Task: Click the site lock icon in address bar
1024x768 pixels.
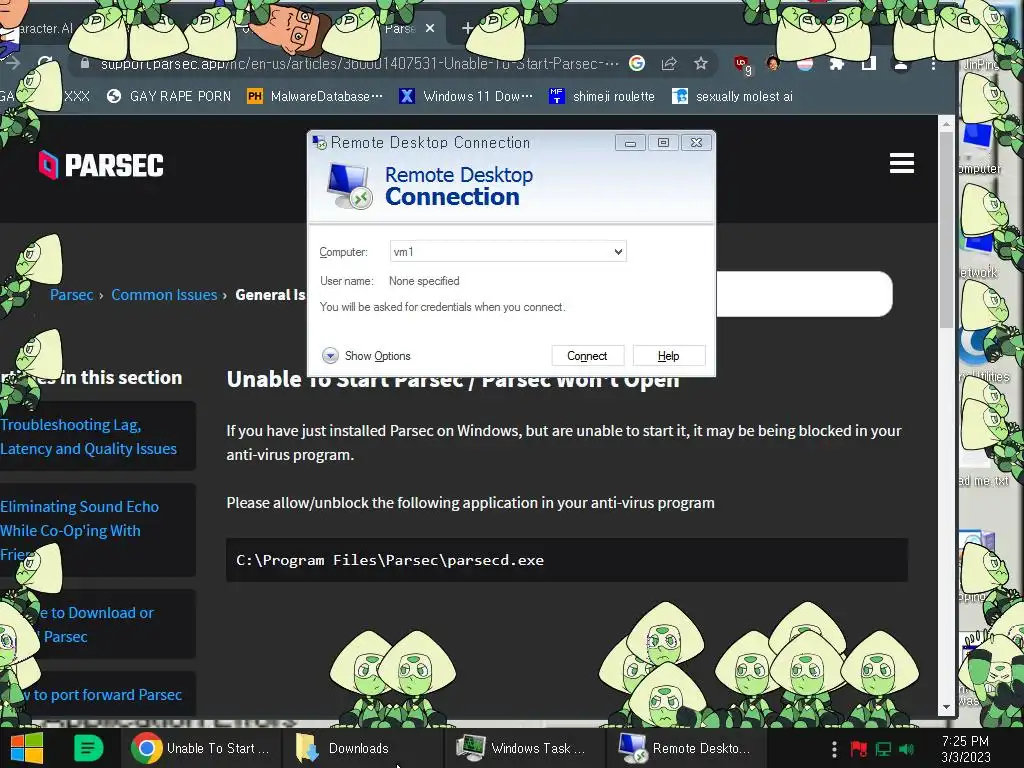Action: click(84, 63)
